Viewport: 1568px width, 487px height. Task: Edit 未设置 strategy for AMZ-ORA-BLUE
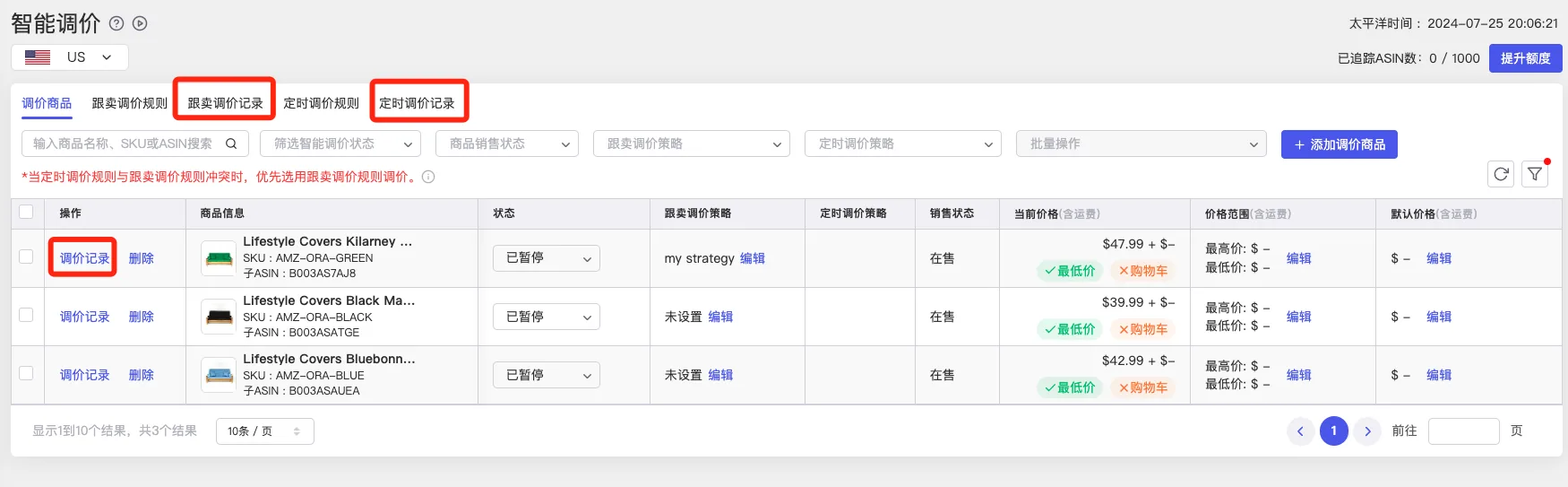coord(720,375)
